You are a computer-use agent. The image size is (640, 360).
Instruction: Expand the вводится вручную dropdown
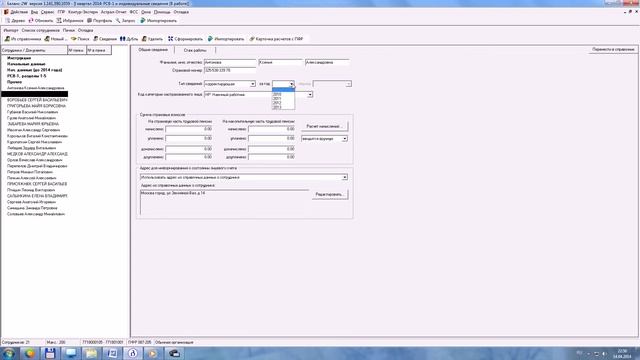[x=344, y=139]
